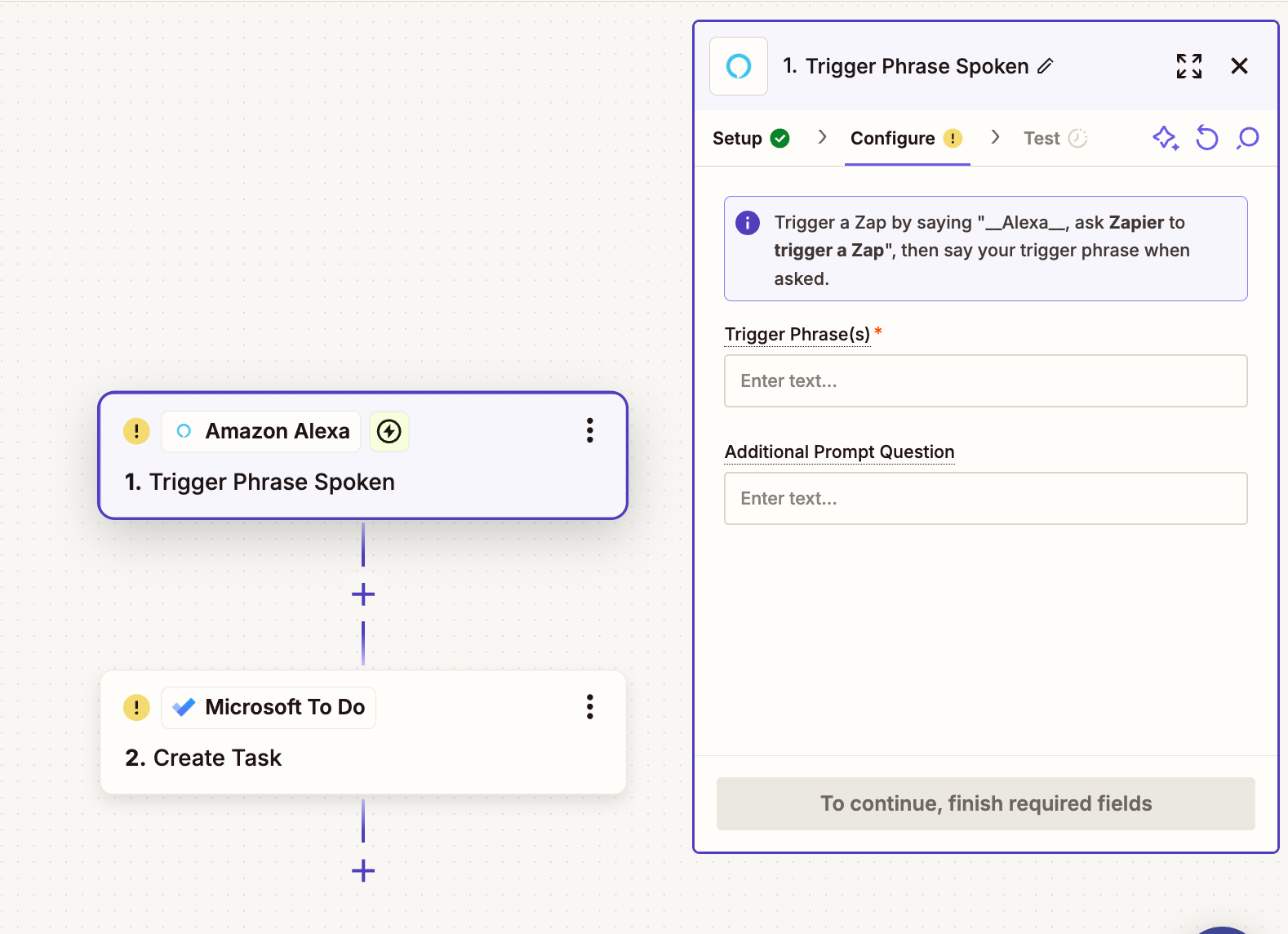
Task: Select the '2. Create Task' step card
Action: coord(363,732)
